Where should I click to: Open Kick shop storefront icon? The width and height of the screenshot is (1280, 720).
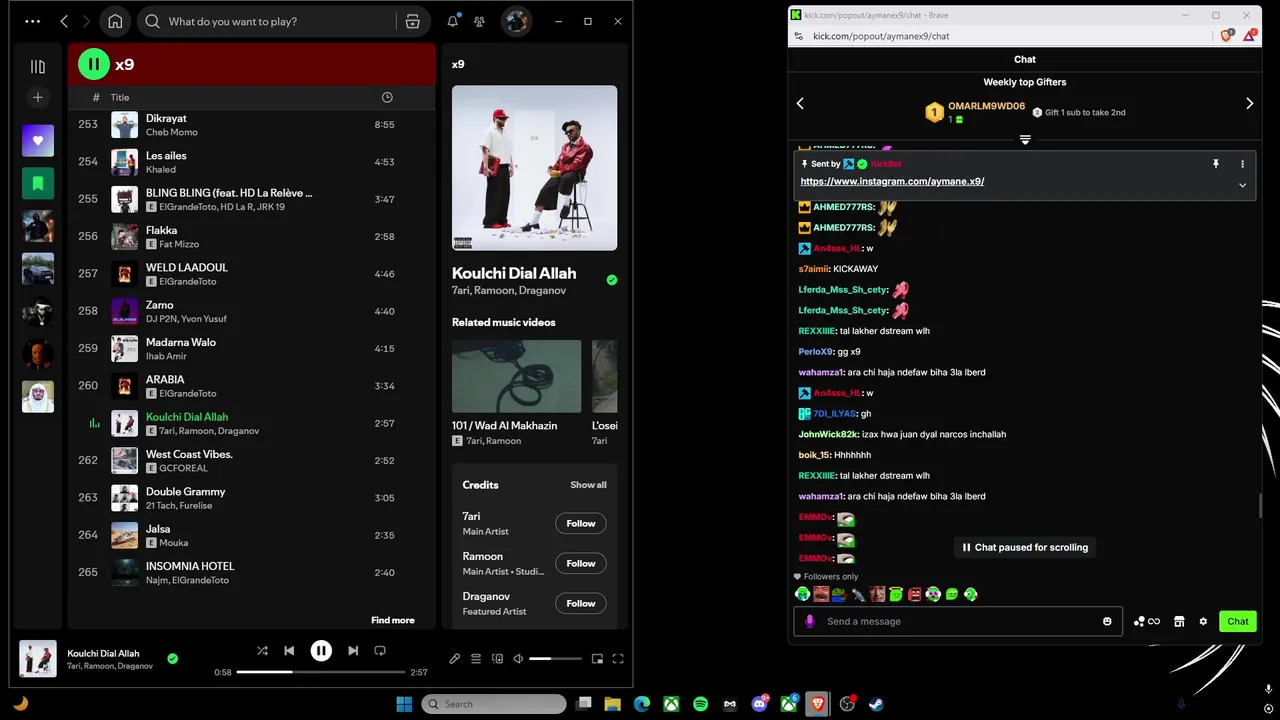1179,621
